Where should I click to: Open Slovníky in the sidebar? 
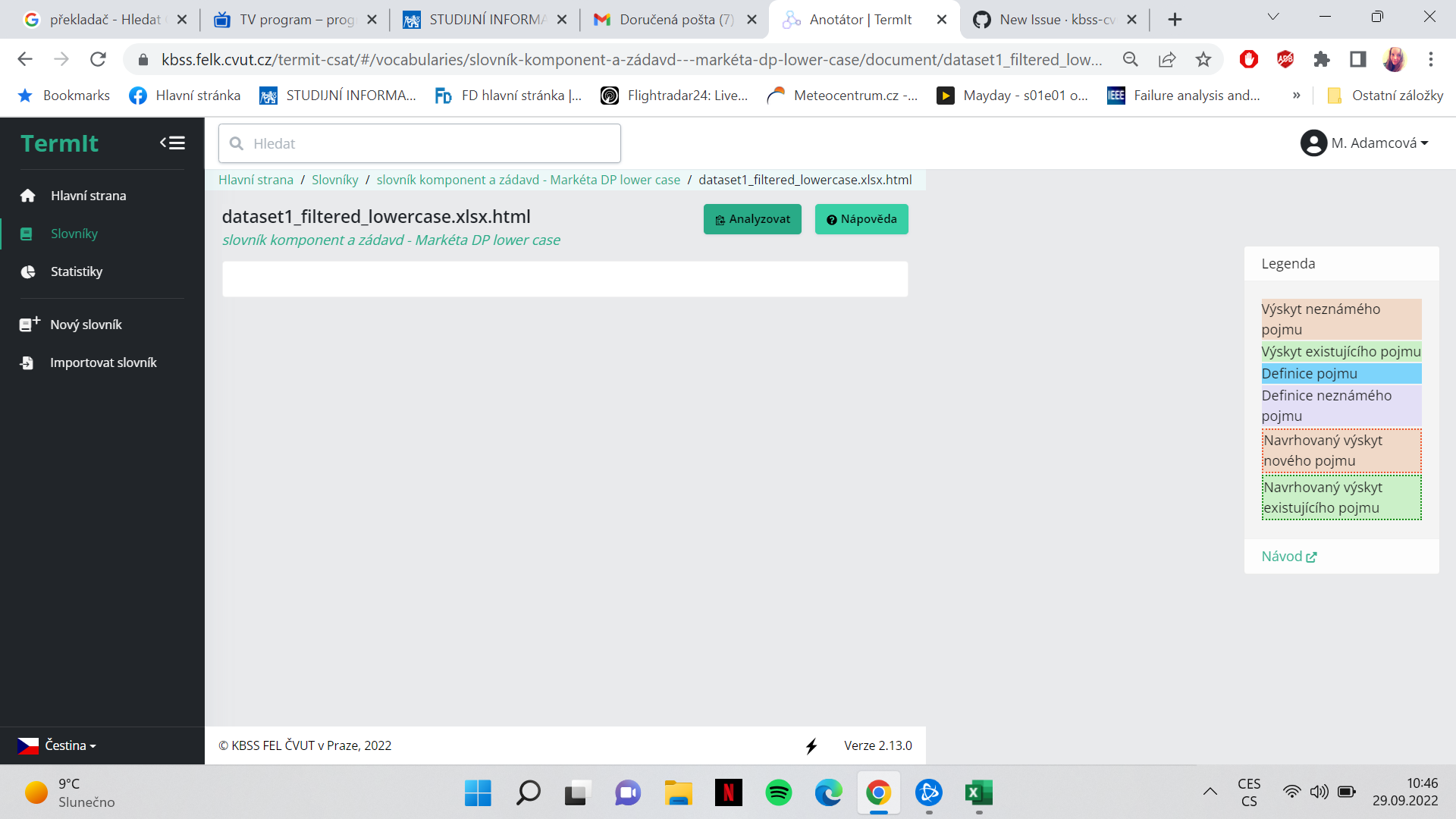click(74, 234)
